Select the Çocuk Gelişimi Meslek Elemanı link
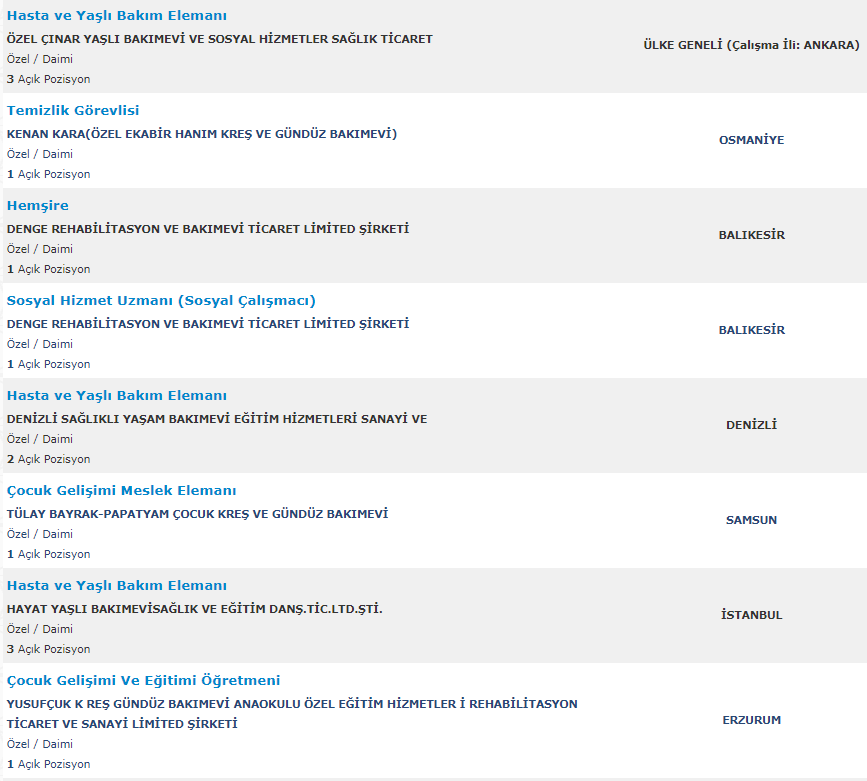The height and width of the screenshot is (781, 867). pyautogui.click(x=122, y=491)
